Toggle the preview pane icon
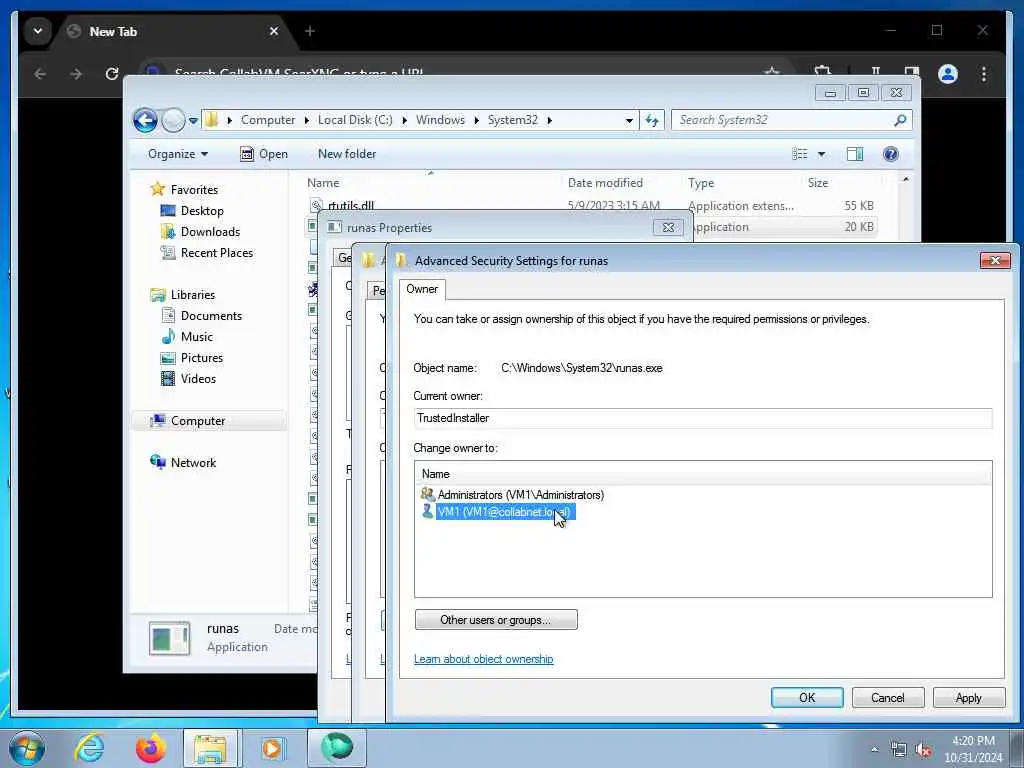The height and width of the screenshot is (768, 1024). 854,154
